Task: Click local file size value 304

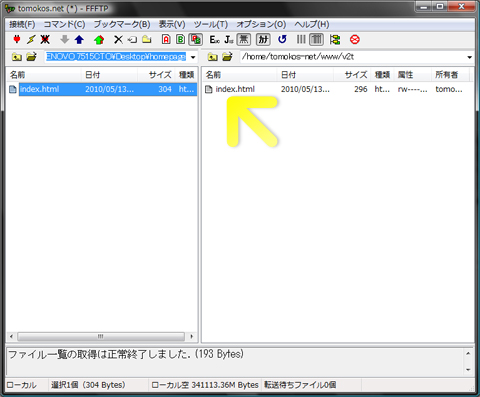Action: pyautogui.click(x=165, y=89)
